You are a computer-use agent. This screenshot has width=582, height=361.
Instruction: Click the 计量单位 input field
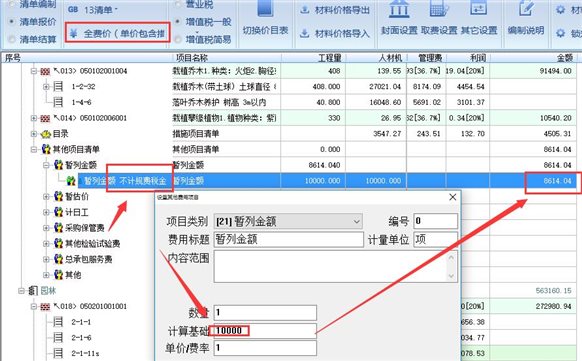tap(435, 239)
